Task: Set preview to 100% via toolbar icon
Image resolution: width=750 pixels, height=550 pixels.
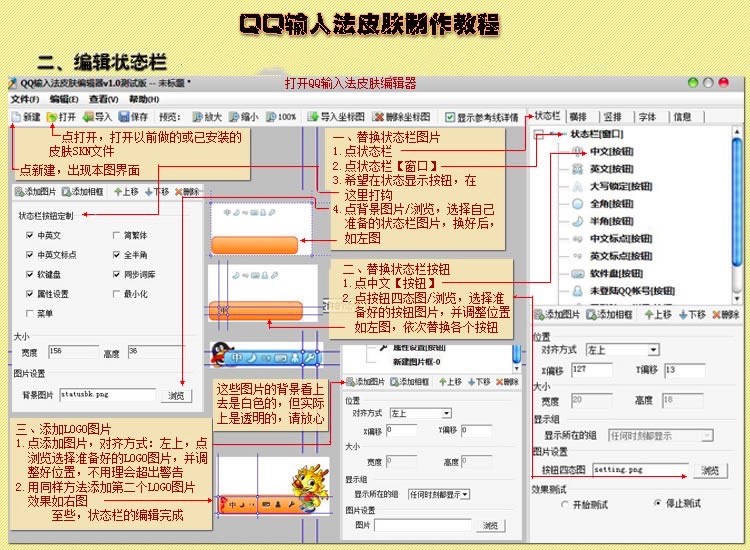Action: coord(271,117)
